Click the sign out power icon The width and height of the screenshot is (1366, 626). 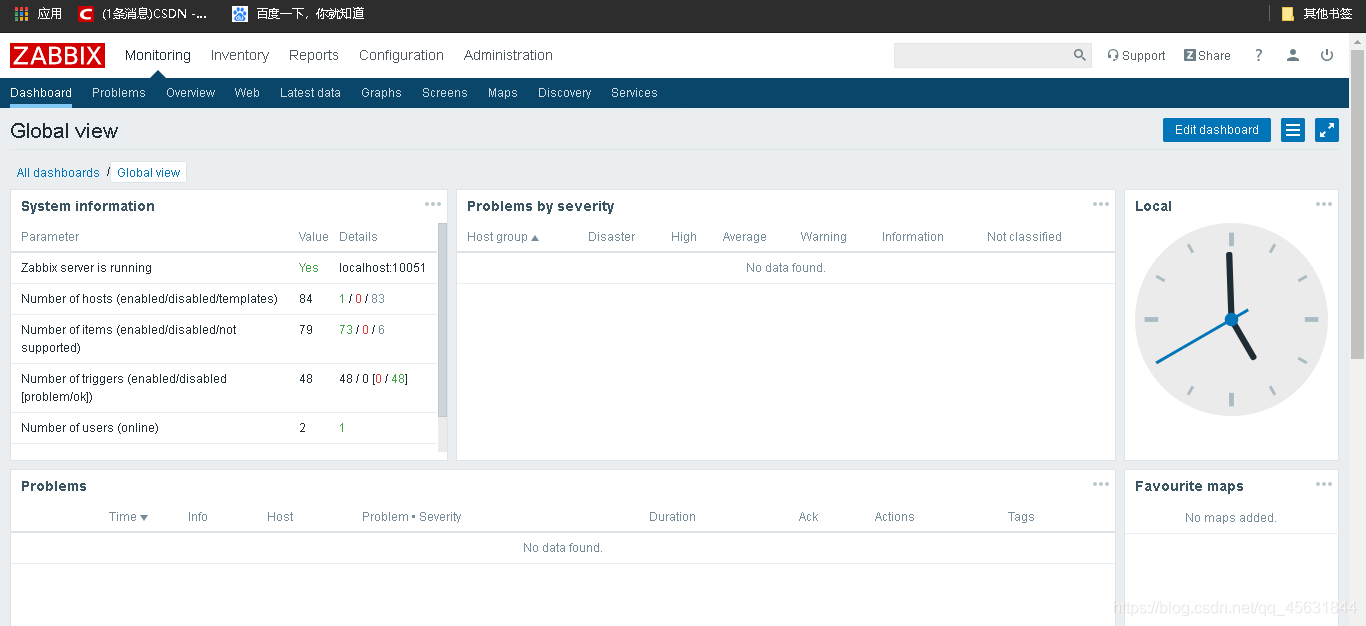(x=1327, y=55)
